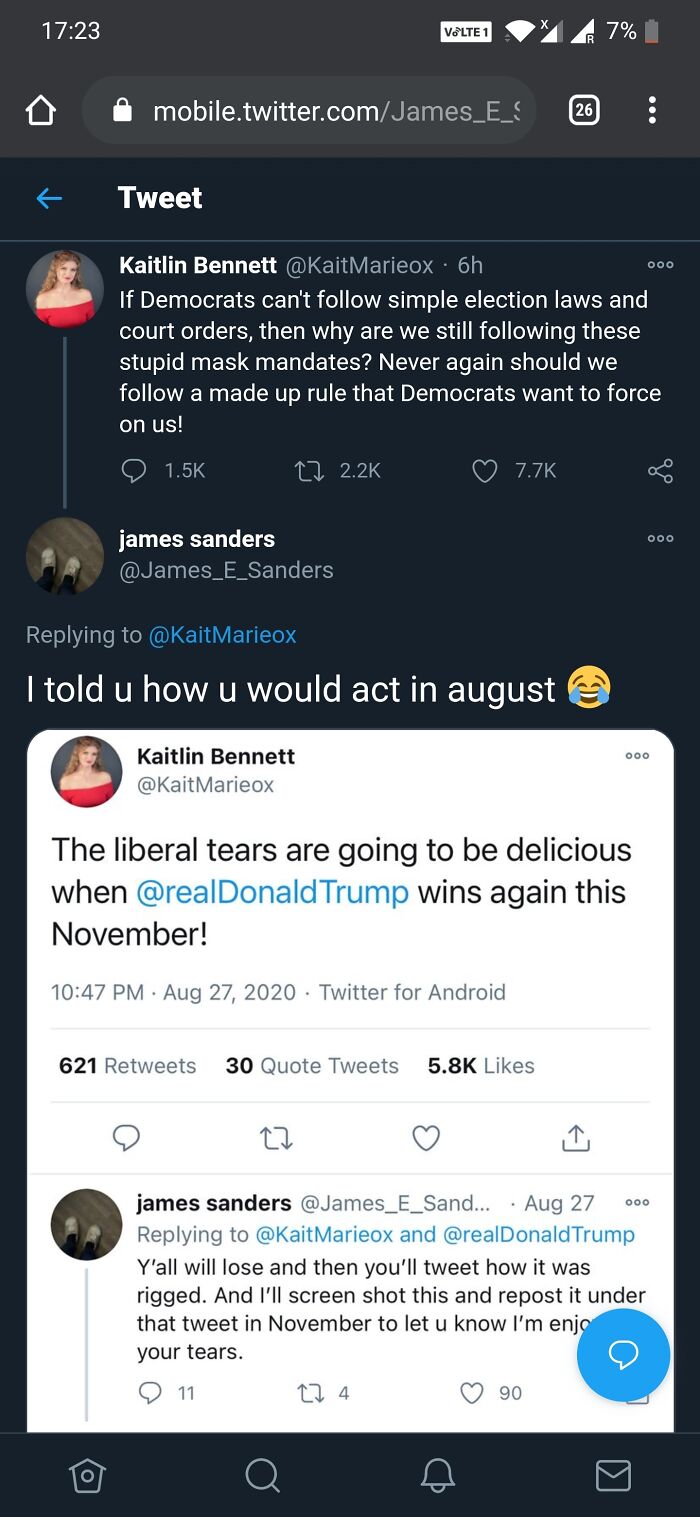700x1517 pixels.
Task: Tap the blue floating reply button
Action: click(x=623, y=1355)
